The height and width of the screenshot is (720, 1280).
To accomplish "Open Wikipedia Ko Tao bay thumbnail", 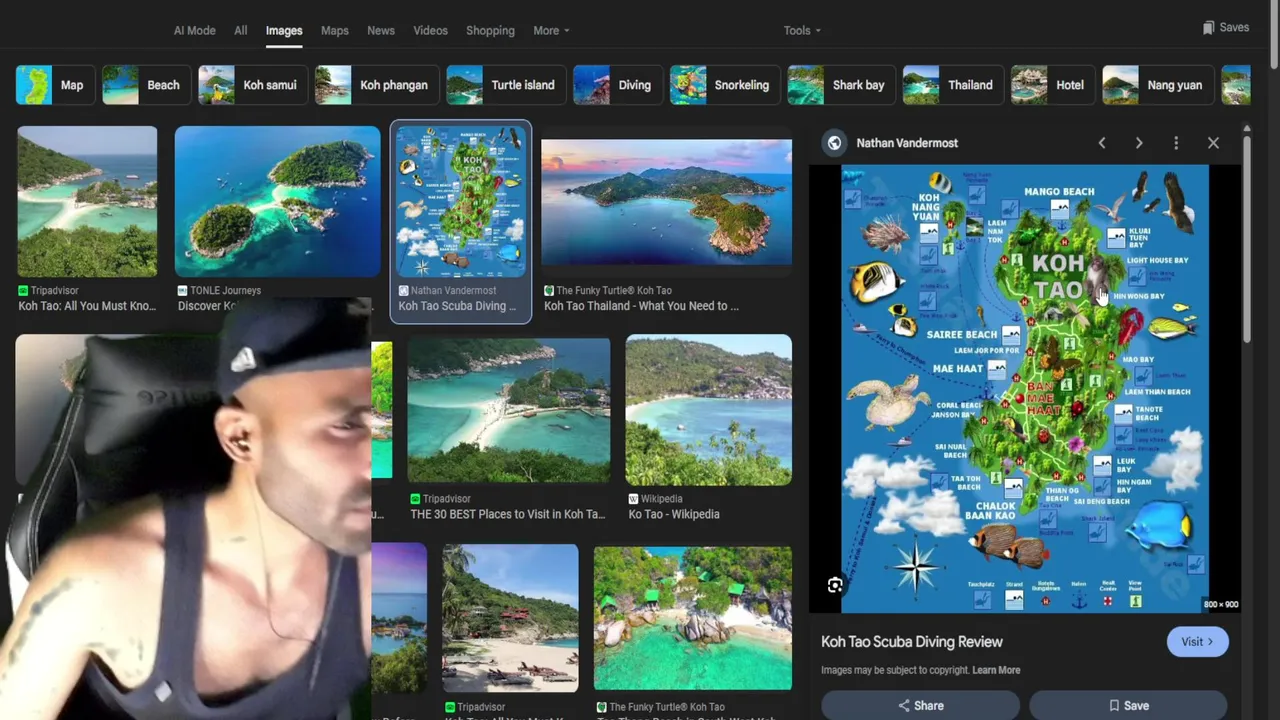I will point(709,410).
